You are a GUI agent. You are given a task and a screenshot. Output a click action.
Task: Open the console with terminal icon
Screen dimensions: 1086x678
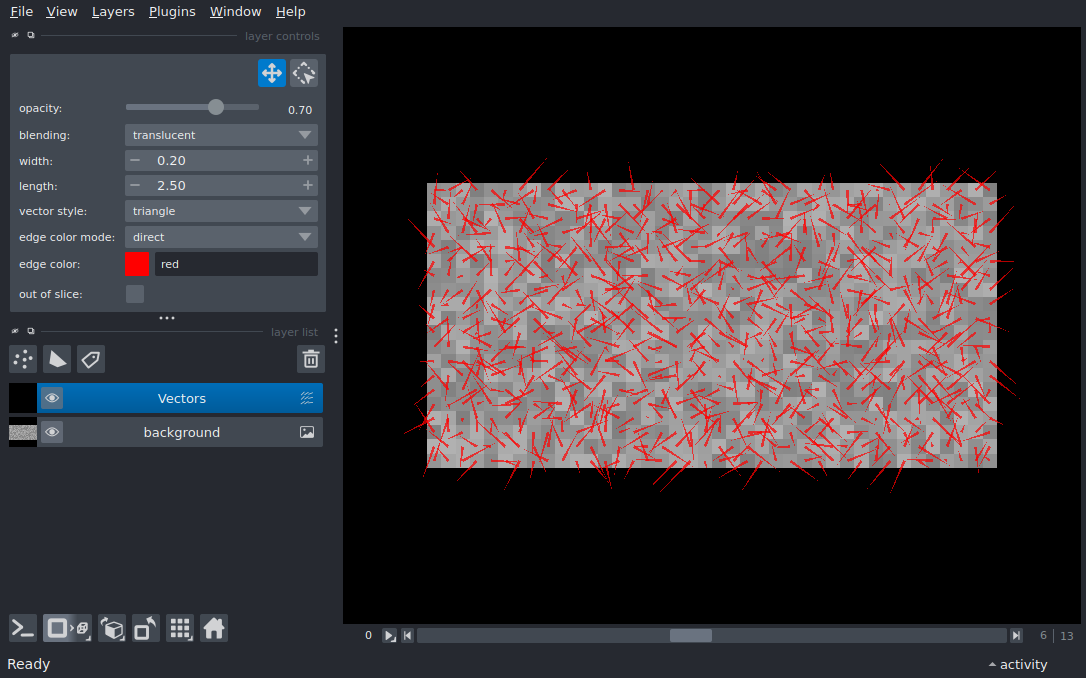point(23,628)
